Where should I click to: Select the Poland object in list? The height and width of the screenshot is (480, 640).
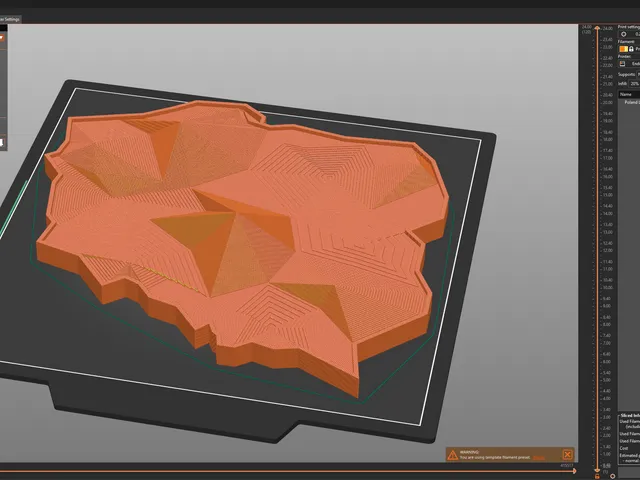pos(631,102)
